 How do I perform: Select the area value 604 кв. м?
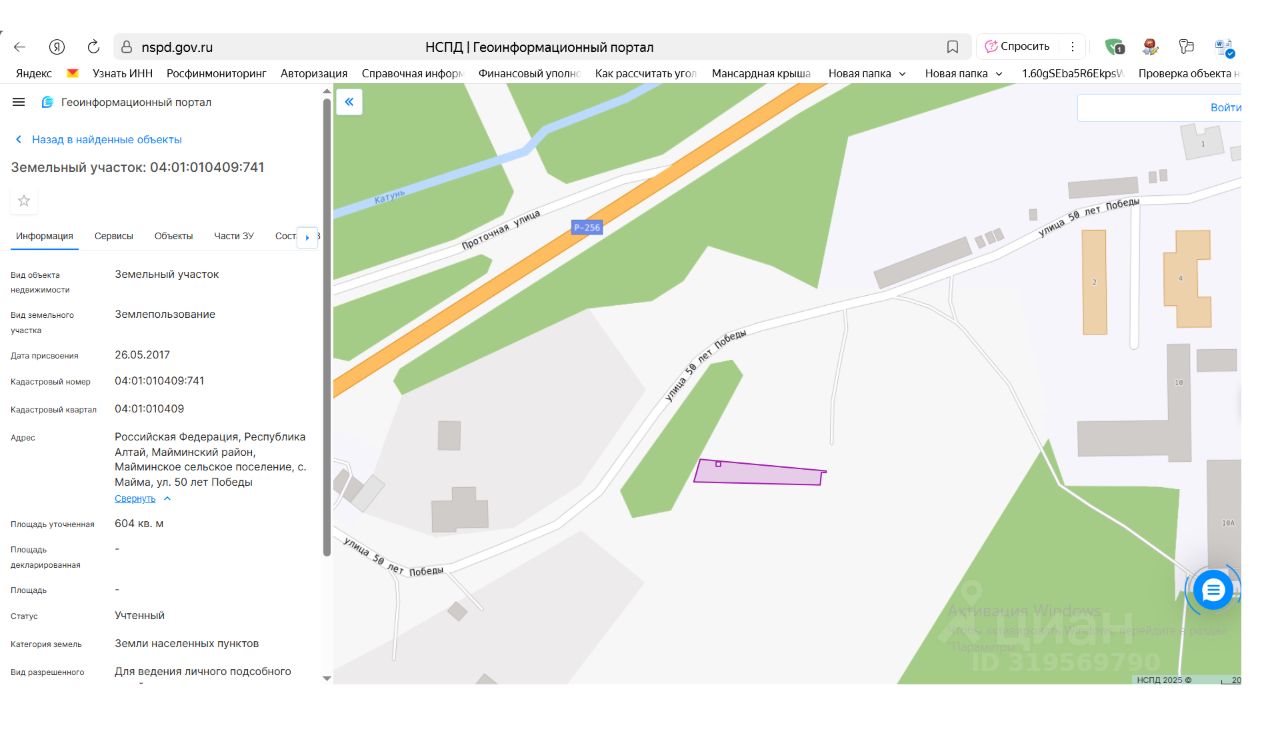(x=139, y=524)
